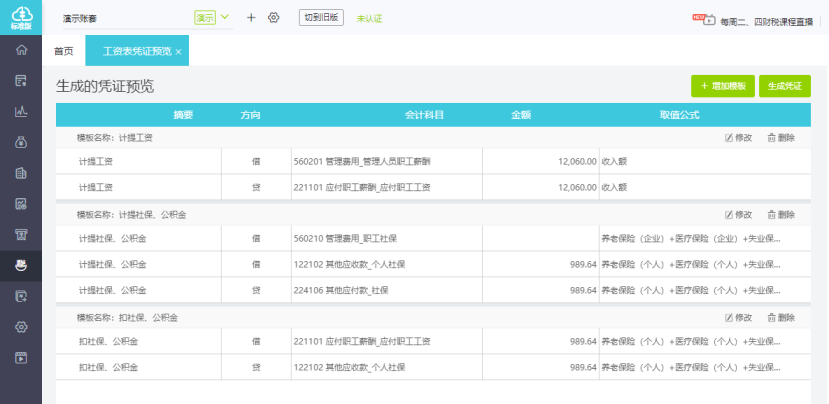
Task: Click the plus icon in top bar
Action: 251,18
